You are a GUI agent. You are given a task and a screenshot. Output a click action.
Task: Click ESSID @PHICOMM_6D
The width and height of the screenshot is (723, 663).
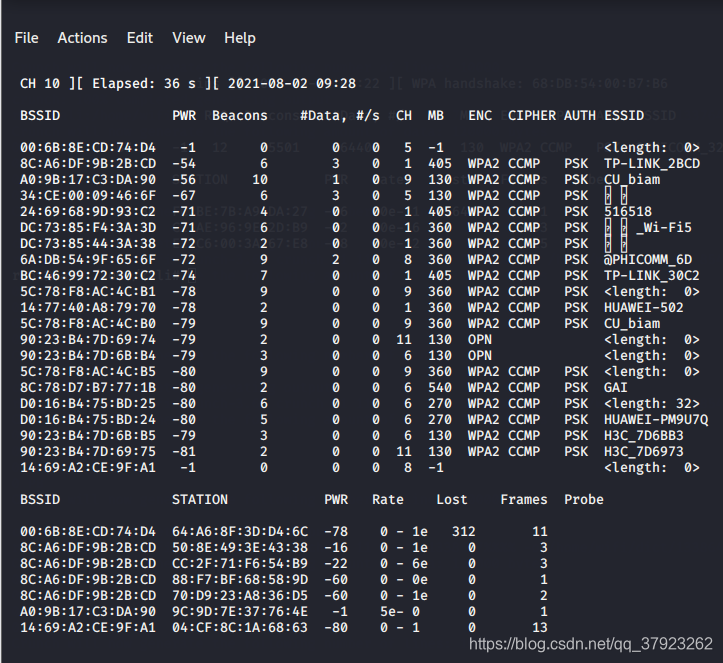click(x=648, y=260)
